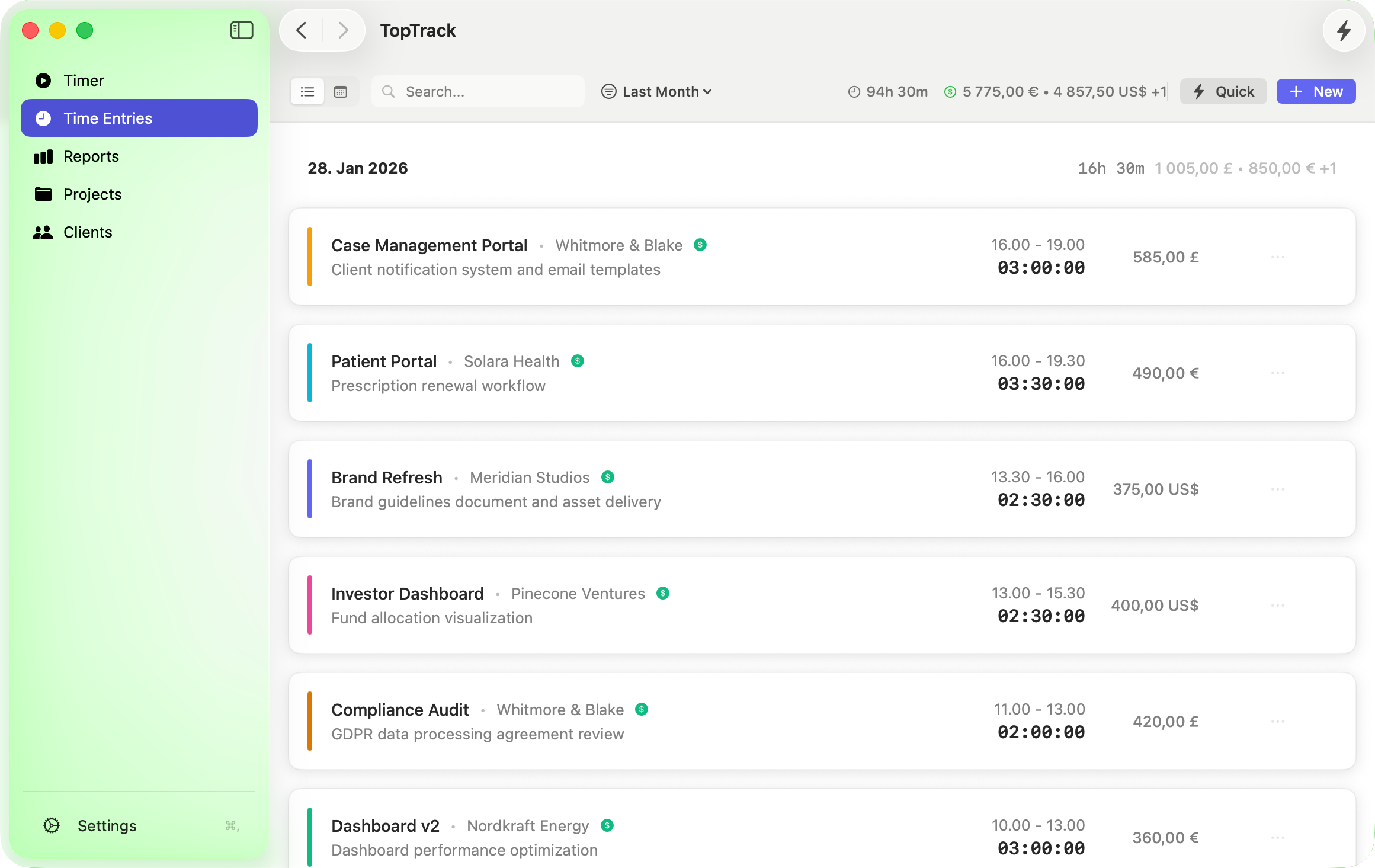The image size is (1375, 868).
Task: Toggle billable badge on Investor Dashboard
Action: coord(663,593)
